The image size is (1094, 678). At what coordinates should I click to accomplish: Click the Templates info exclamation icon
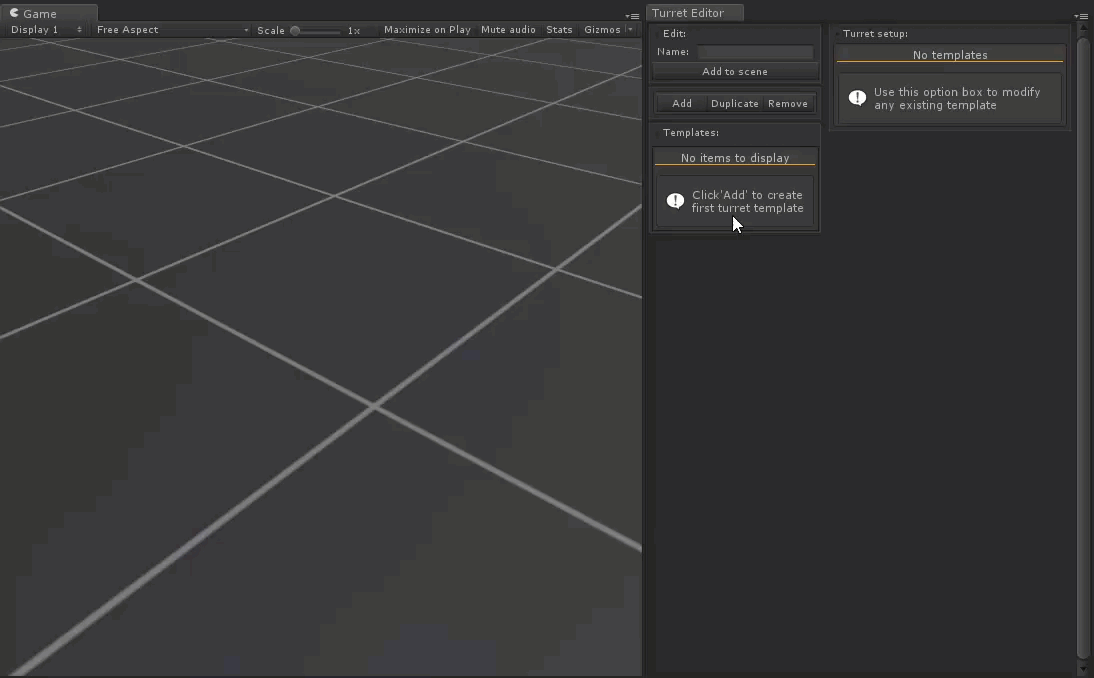point(675,202)
